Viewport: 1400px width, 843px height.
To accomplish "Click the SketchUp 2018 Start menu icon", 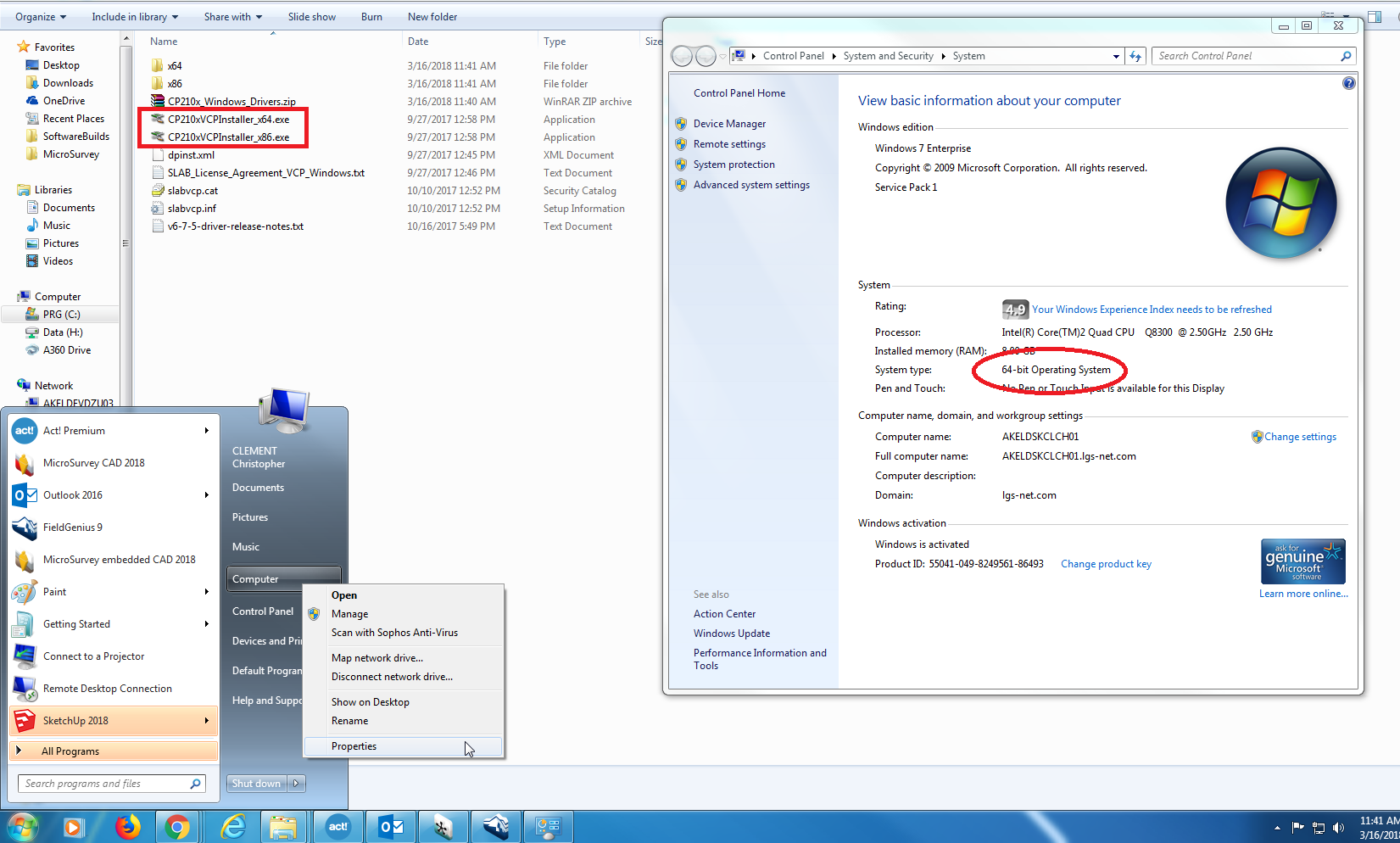I will [25, 721].
